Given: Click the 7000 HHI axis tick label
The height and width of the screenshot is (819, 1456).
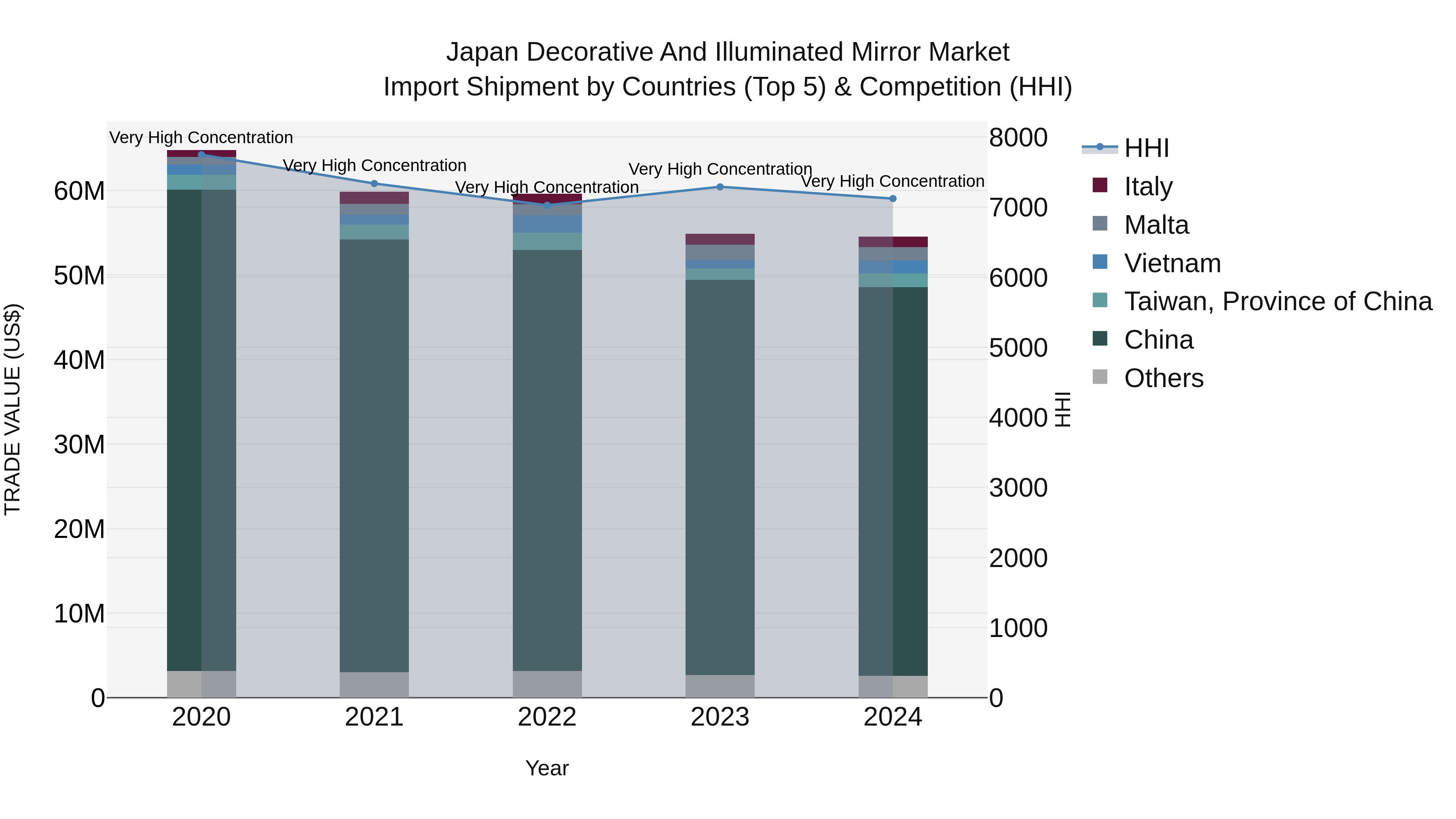Looking at the screenshot, I should 1018,207.
